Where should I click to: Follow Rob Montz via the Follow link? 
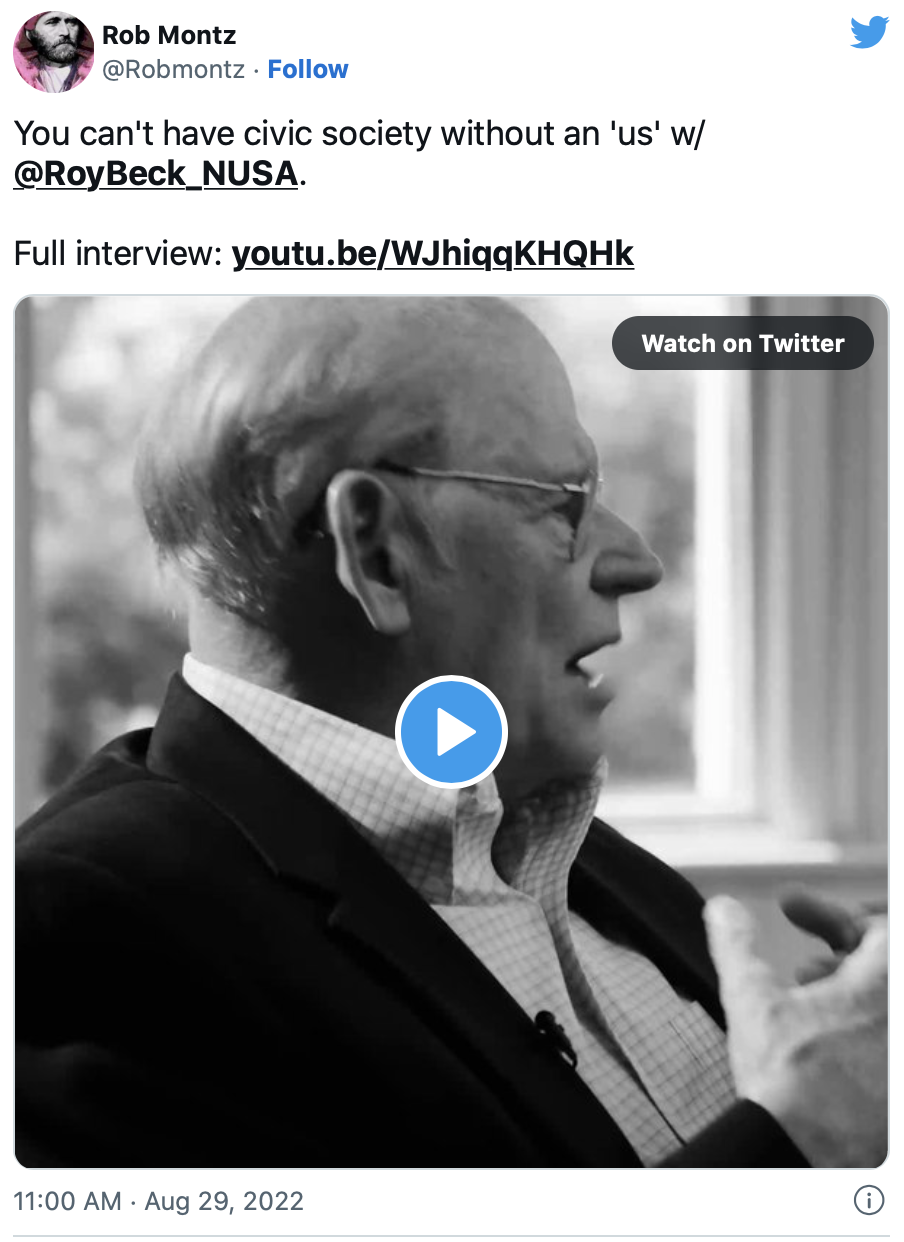pyautogui.click(x=308, y=70)
